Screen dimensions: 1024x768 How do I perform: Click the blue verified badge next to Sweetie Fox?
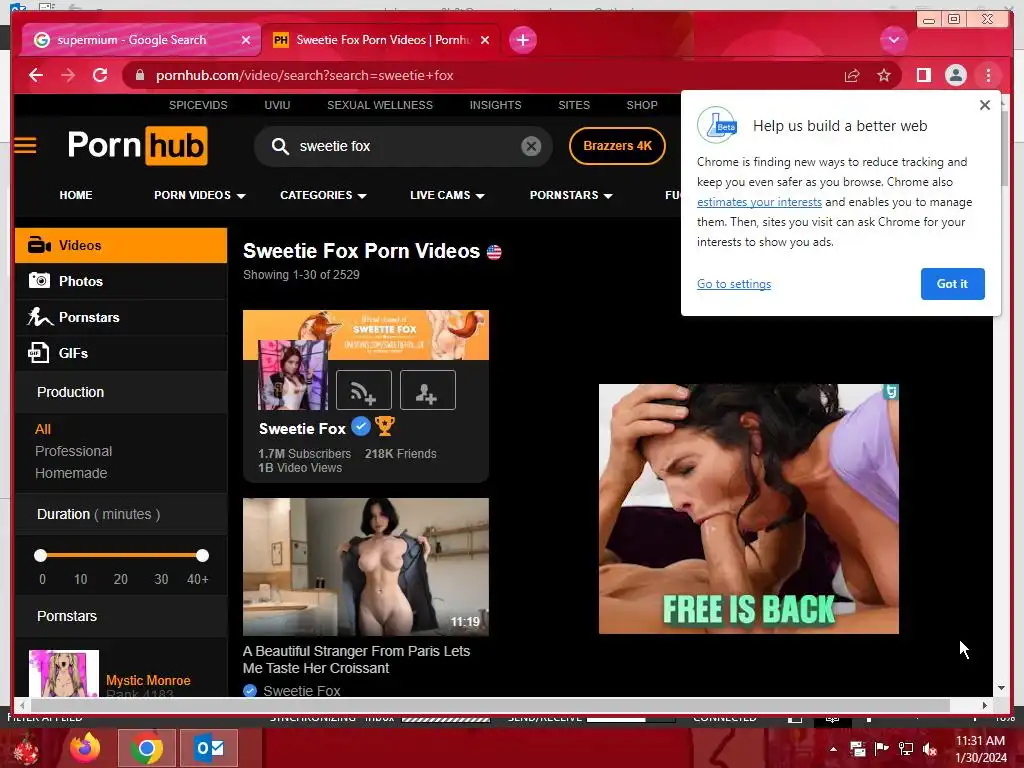361,426
